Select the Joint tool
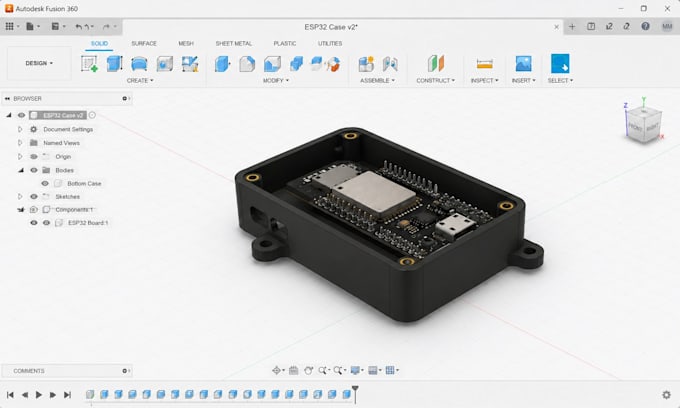The image size is (680, 408). (390, 64)
